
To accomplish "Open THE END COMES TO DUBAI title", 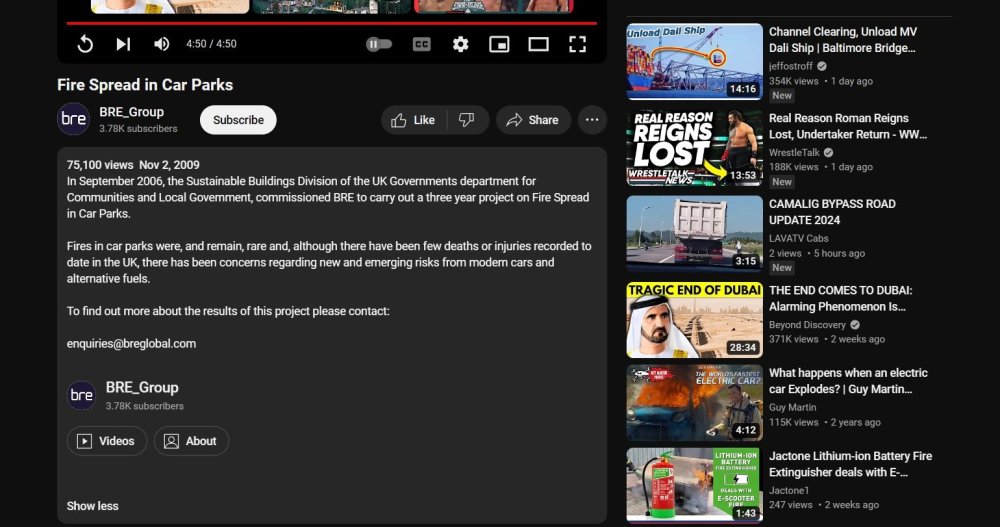I will coord(841,298).
